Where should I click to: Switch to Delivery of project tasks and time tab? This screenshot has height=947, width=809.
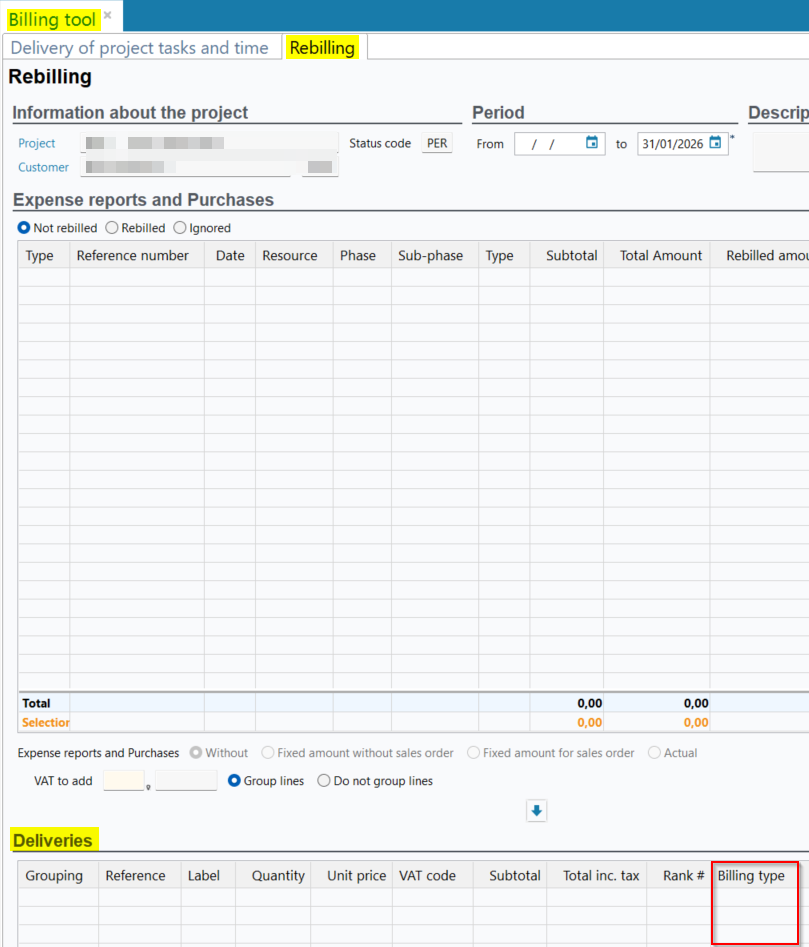pyautogui.click(x=139, y=48)
